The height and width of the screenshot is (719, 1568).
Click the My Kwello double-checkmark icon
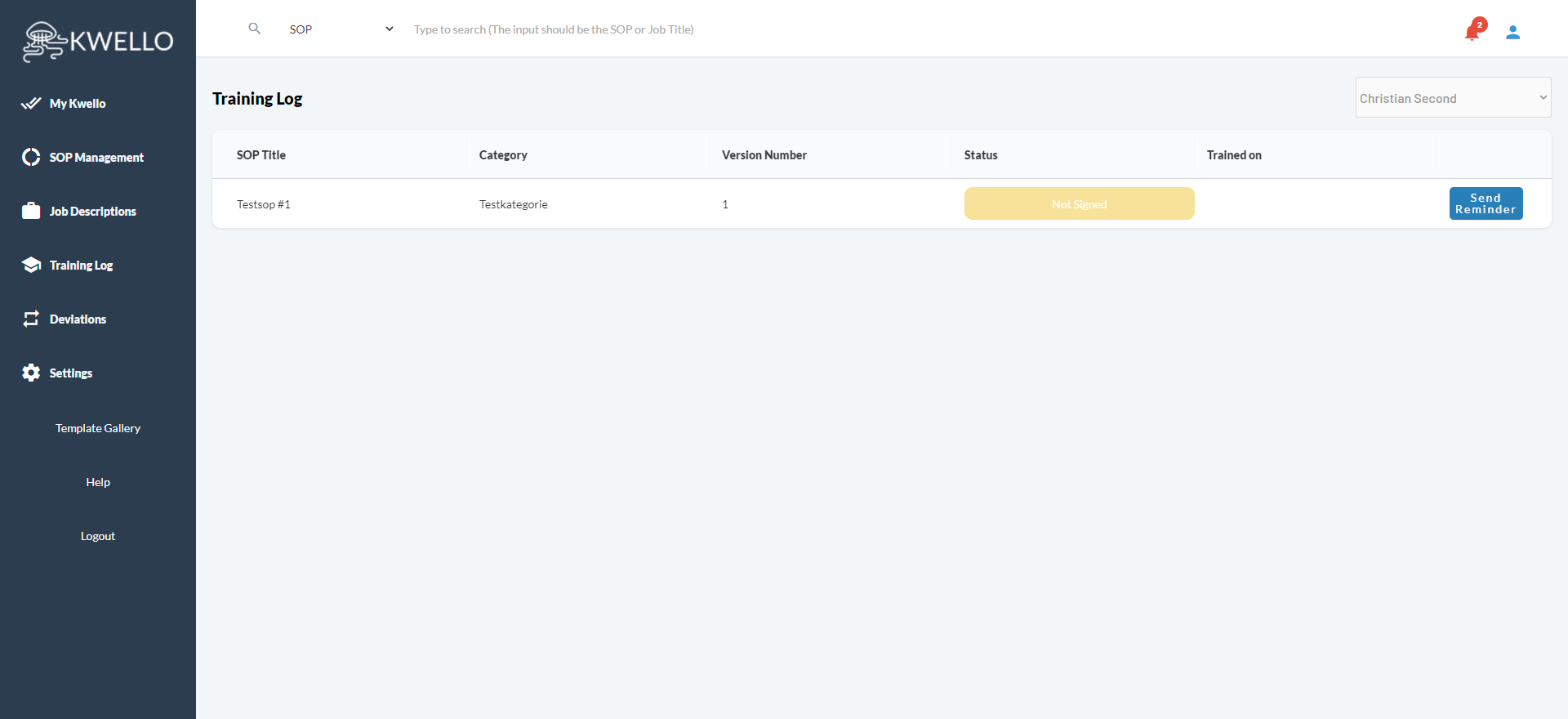31,104
